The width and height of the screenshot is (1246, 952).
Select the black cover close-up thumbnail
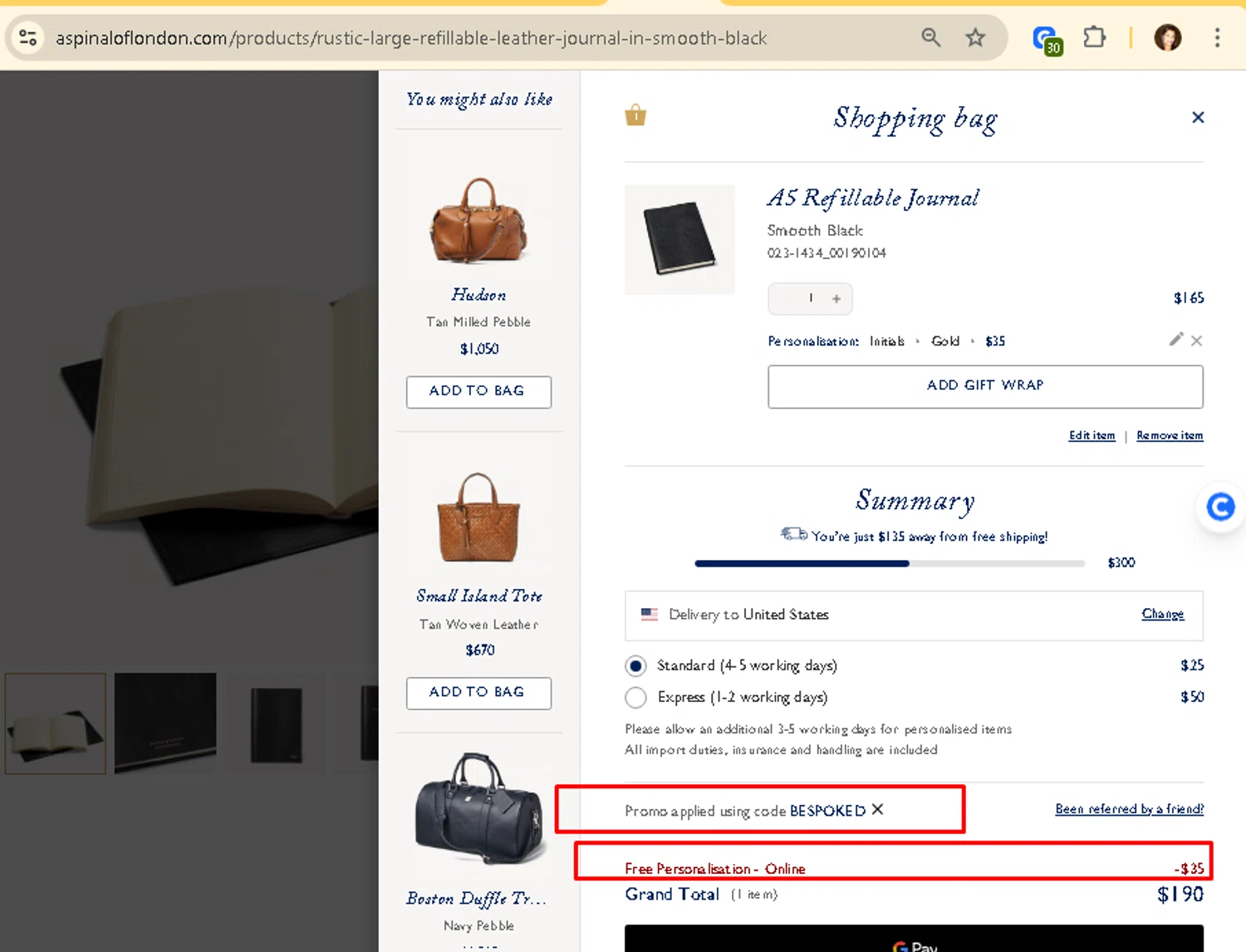[x=165, y=724]
